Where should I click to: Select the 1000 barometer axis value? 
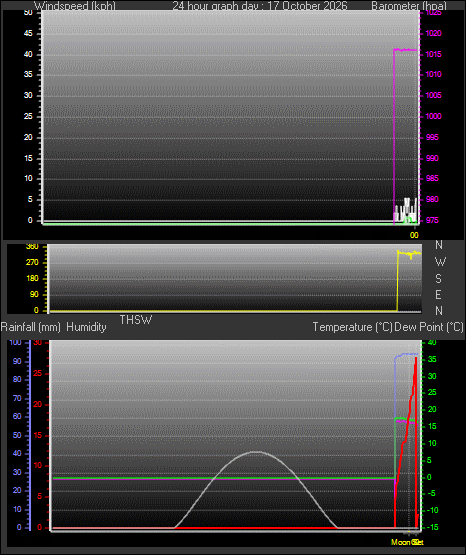click(433, 116)
